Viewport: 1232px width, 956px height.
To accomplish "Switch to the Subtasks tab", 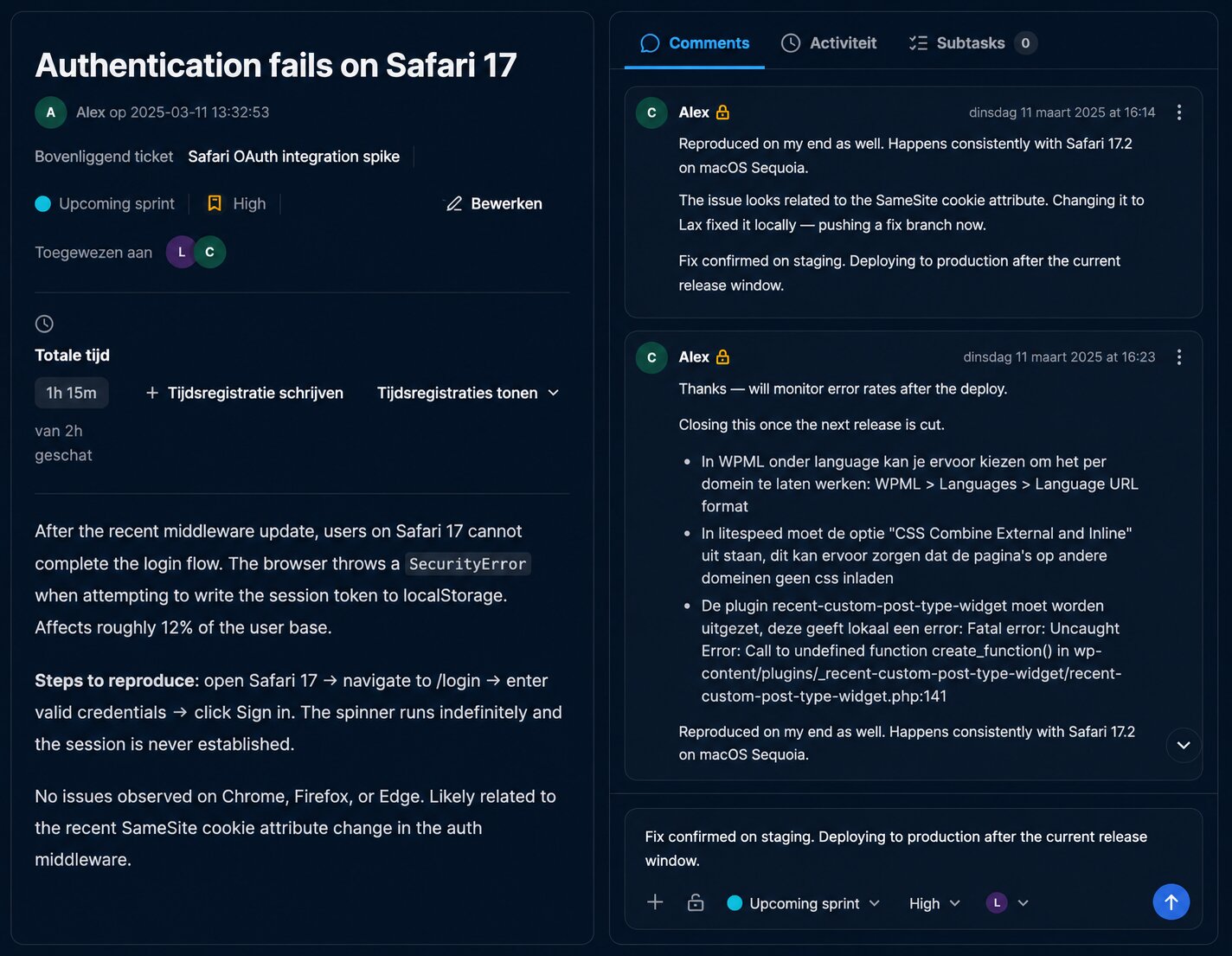I will click(x=972, y=43).
